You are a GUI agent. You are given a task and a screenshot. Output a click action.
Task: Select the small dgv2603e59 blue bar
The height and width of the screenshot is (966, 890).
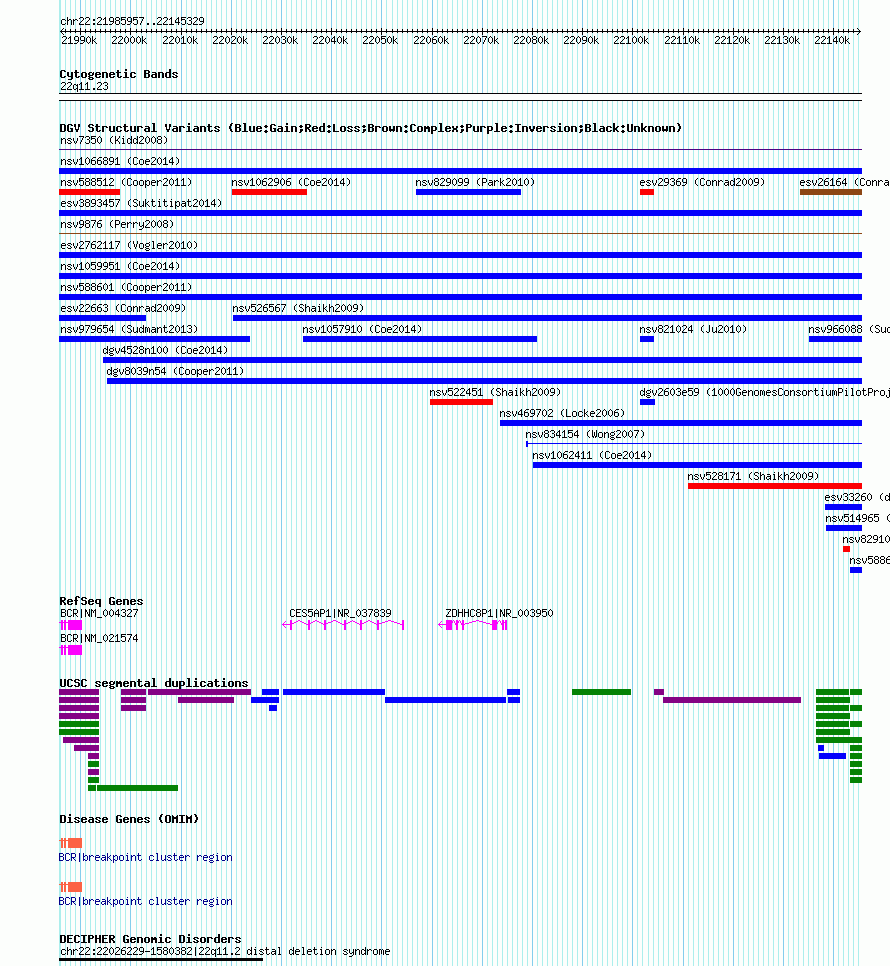[x=647, y=402]
